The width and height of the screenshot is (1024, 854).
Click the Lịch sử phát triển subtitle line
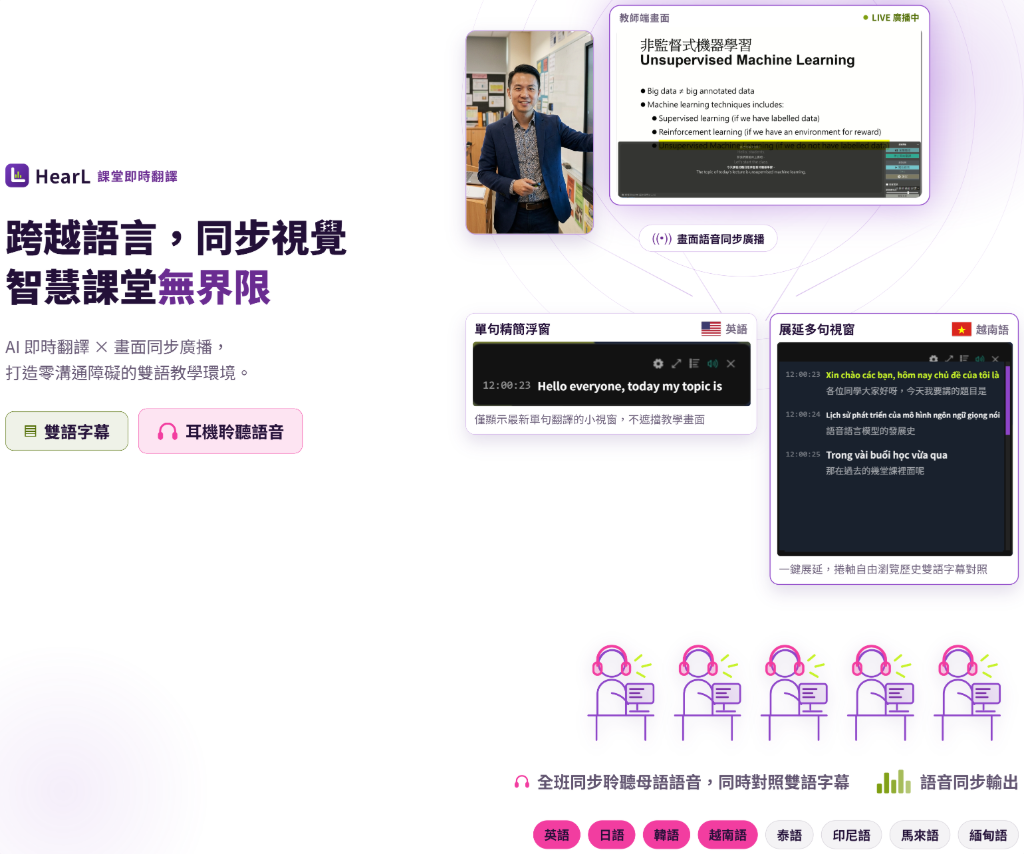click(x=912, y=415)
